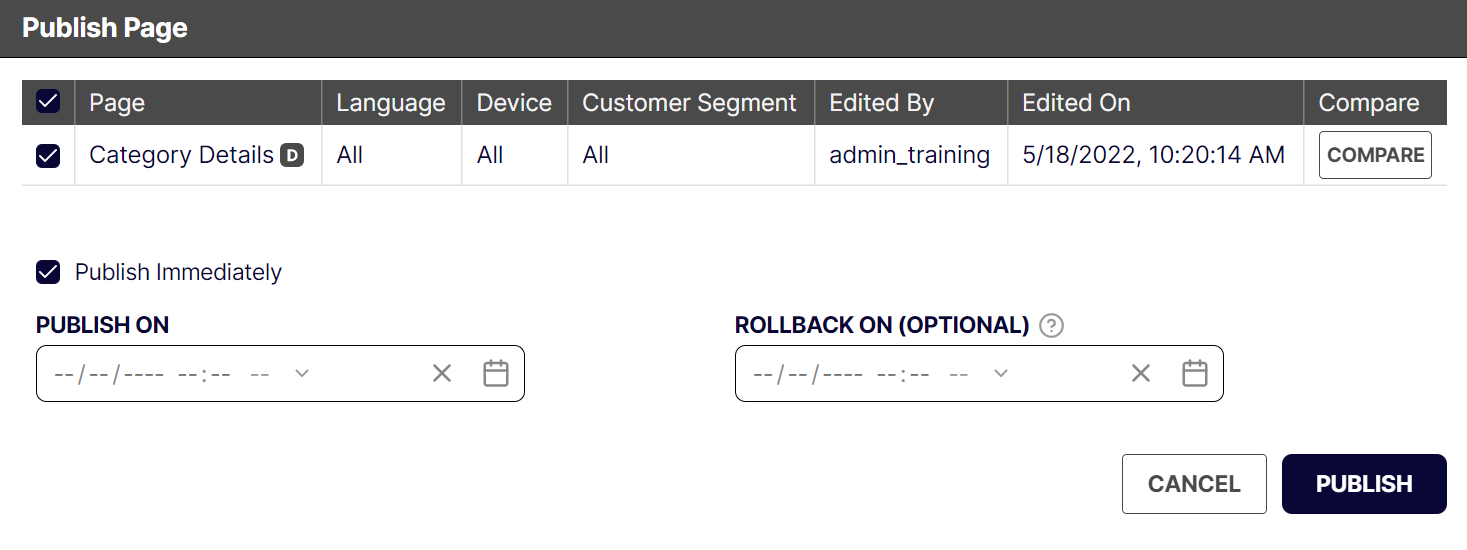Open the Rollback On calendar picker
Screen dimensions: 1467x550
point(1195,373)
